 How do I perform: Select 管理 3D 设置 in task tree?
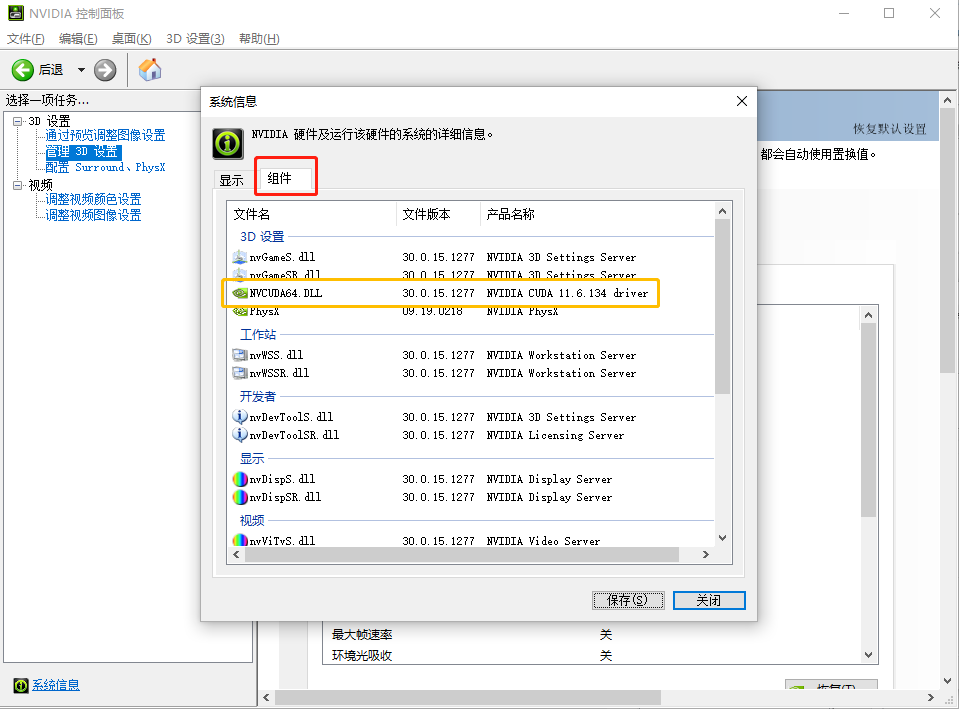tap(82, 151)
